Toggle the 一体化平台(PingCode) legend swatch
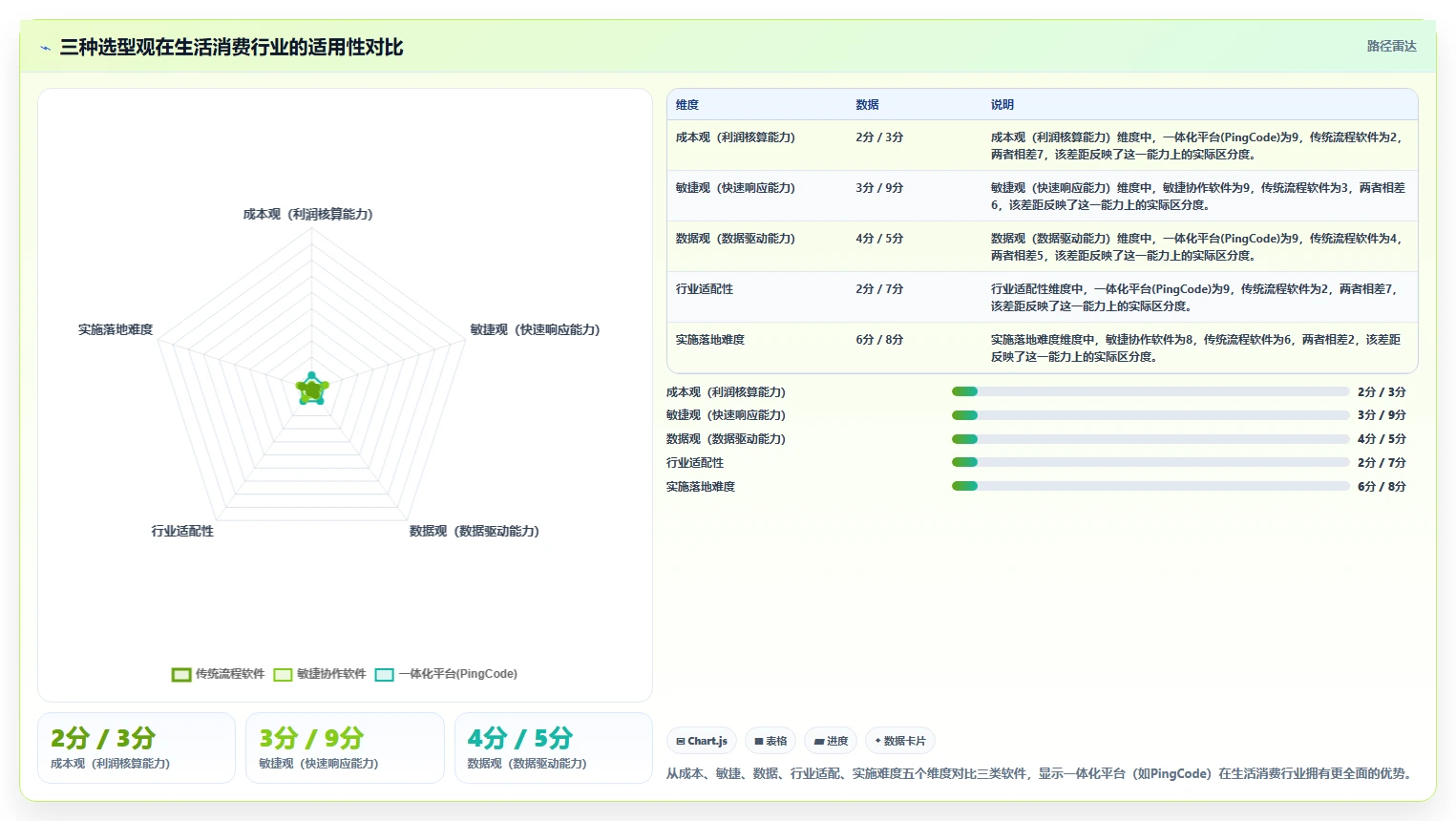 [x=385, y=675]
